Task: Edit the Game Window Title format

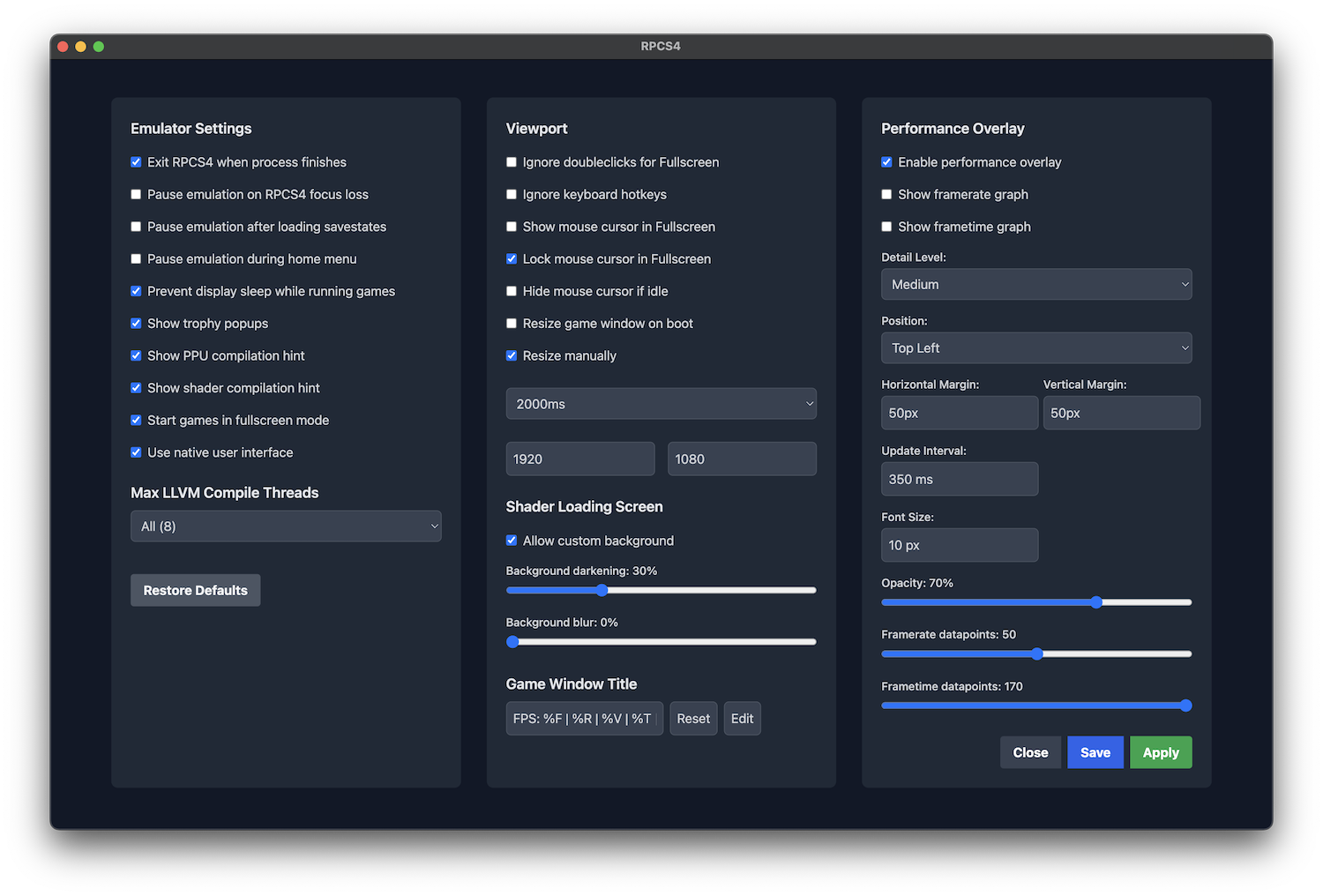Action: point(742,718)
